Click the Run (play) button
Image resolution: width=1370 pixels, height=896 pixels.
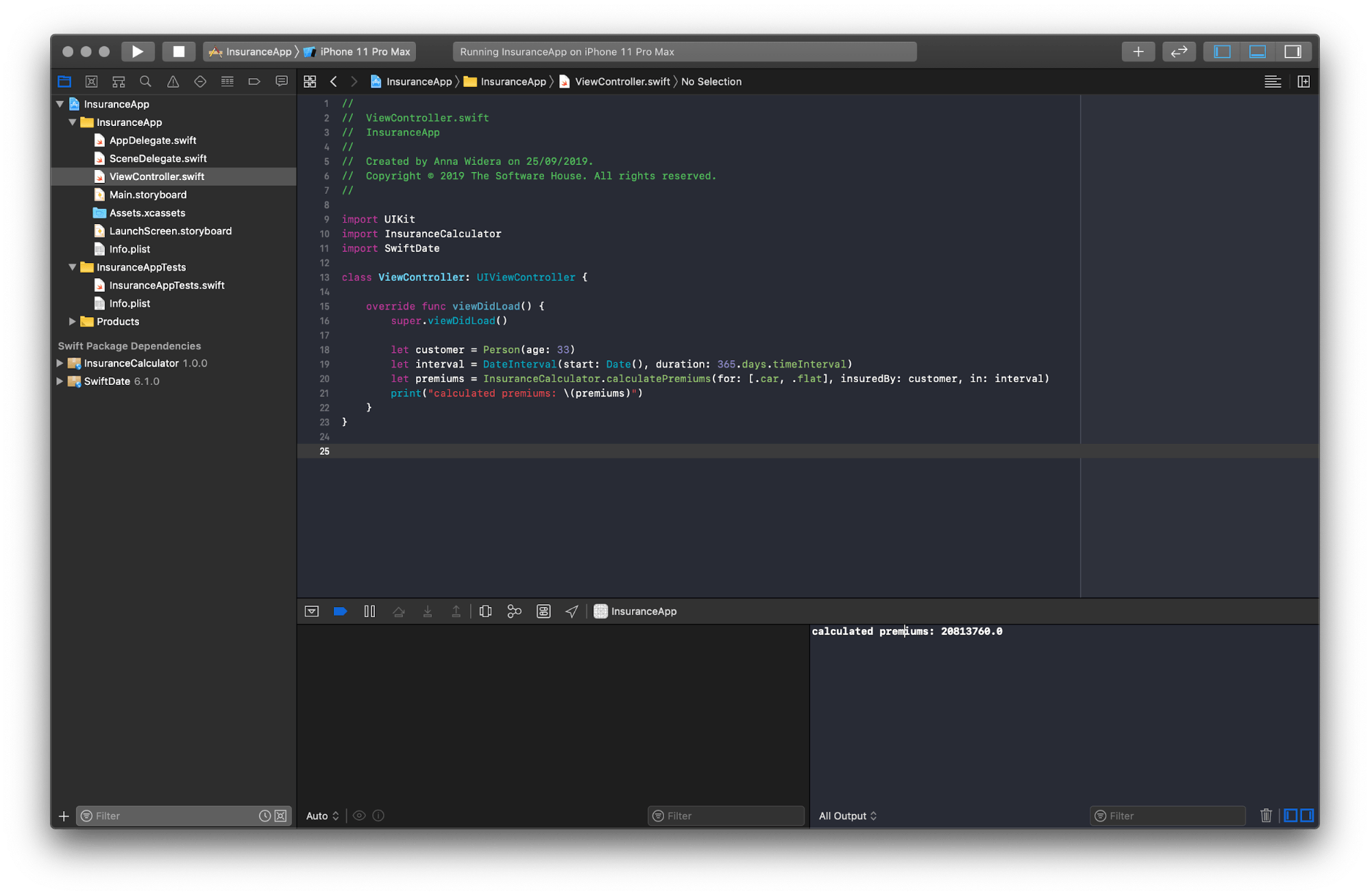[x=137, y=51]
